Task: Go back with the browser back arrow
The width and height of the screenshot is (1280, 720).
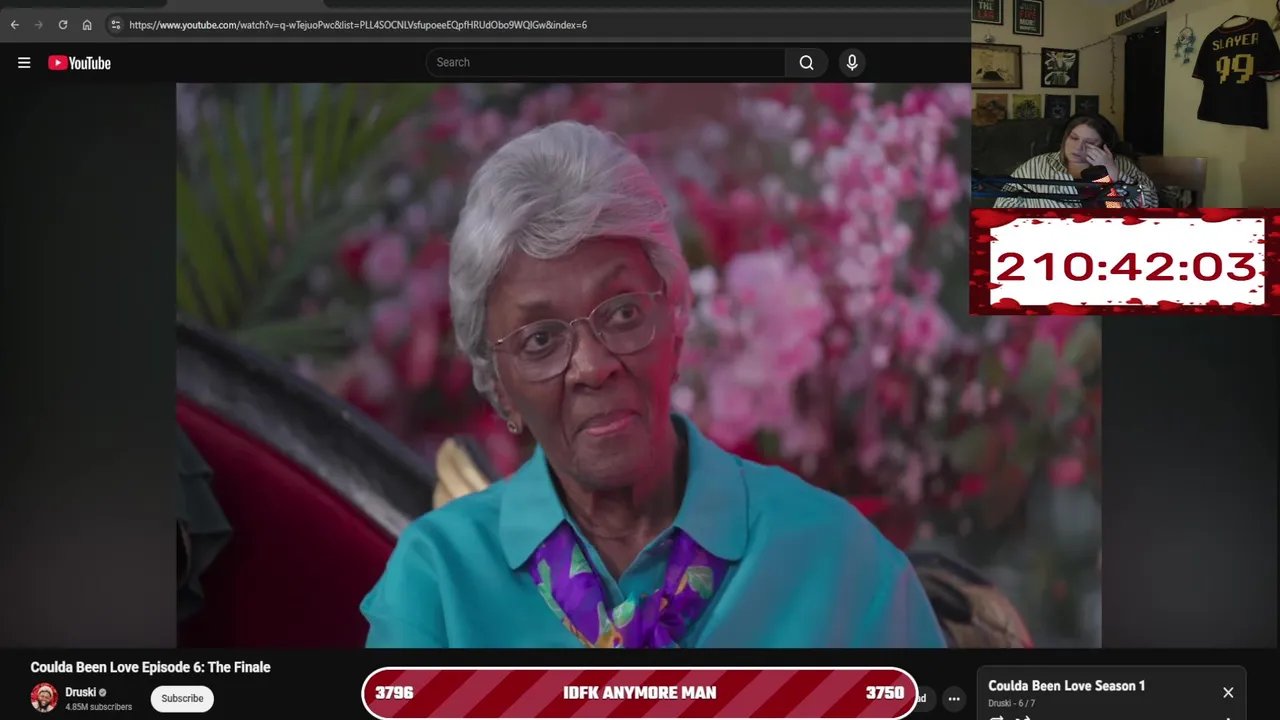Action: [15, 25]
